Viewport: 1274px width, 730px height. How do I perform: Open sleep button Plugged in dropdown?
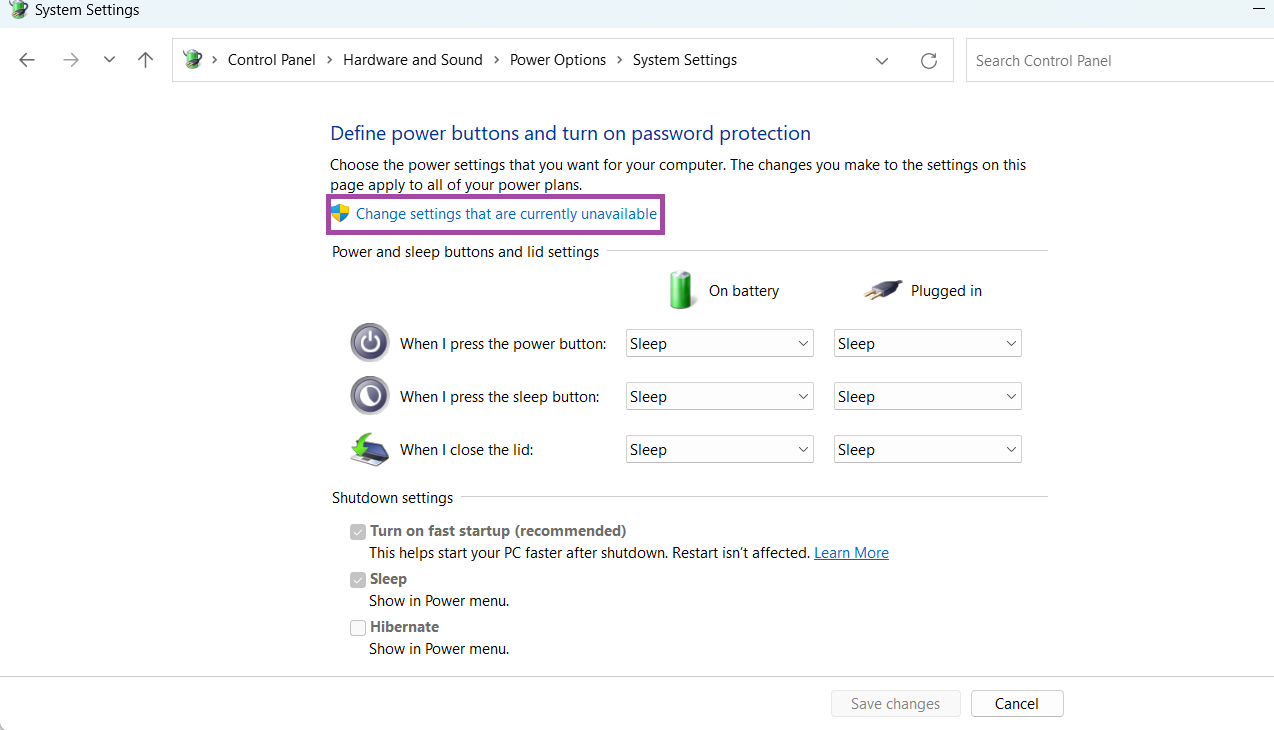point(927,396)
